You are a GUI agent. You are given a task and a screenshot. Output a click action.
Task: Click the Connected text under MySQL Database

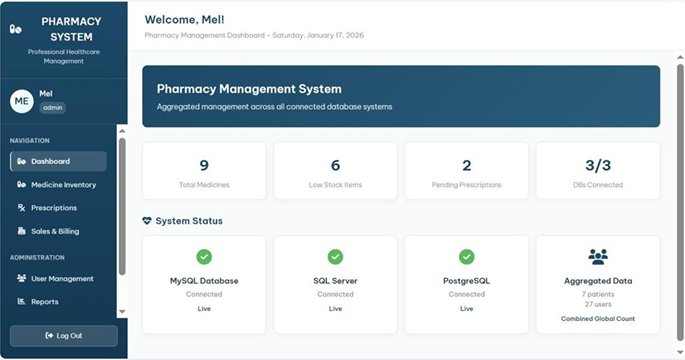coord(204,294)
